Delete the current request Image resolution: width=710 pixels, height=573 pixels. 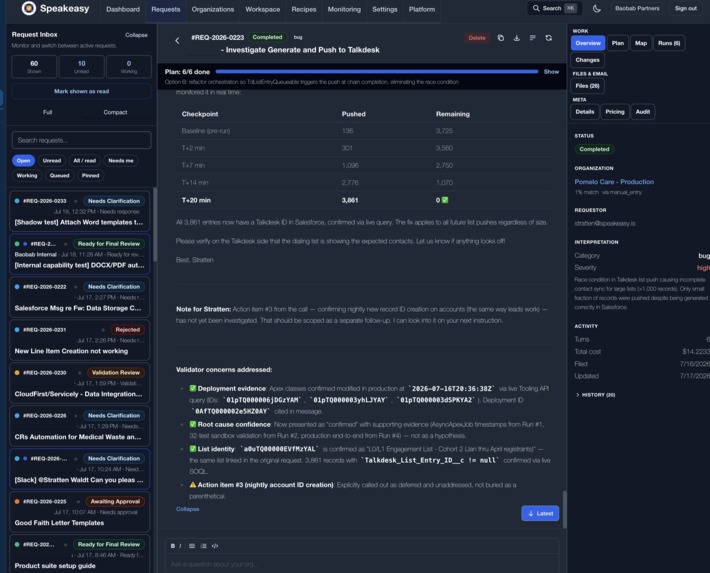click(x=477, y=38)
